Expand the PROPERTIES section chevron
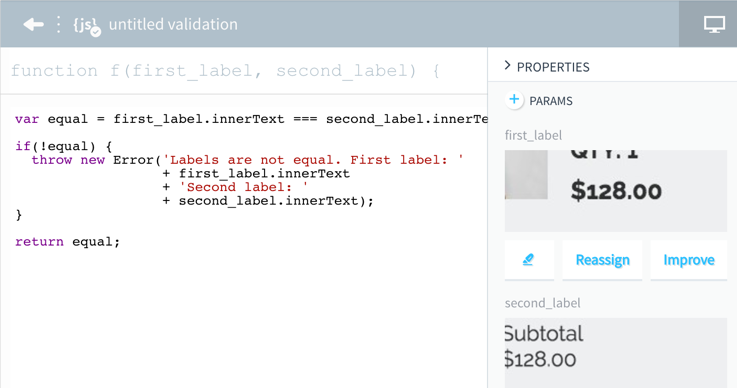Screen dimensions: 737x388 (507, 66)
